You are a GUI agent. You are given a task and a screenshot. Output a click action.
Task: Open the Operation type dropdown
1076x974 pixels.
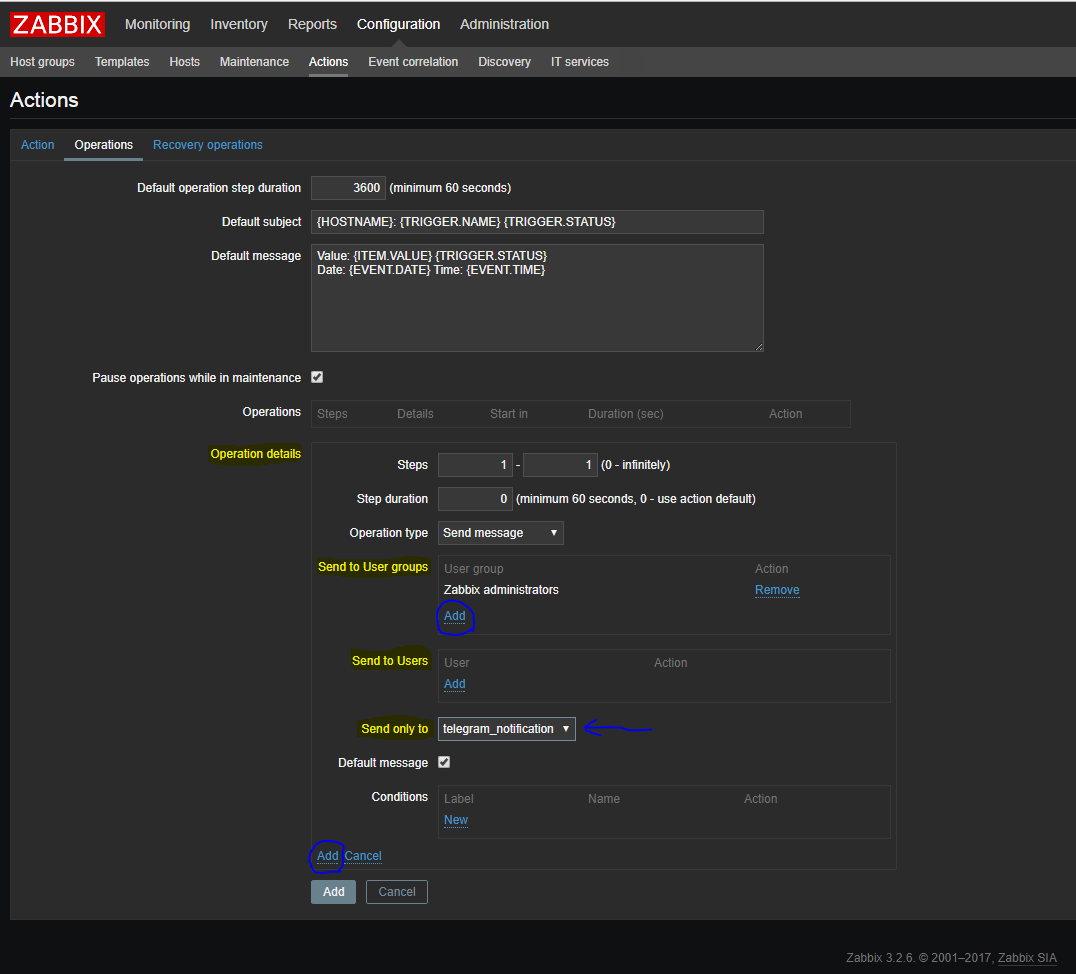[500, 533]
